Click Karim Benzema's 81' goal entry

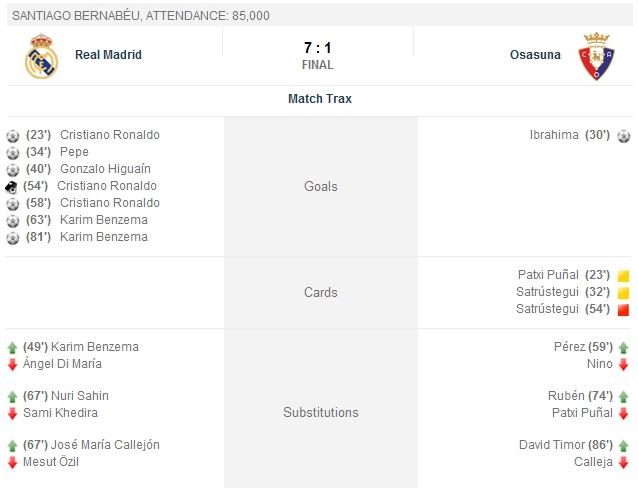pyautogui.click(x=103, y=237)
